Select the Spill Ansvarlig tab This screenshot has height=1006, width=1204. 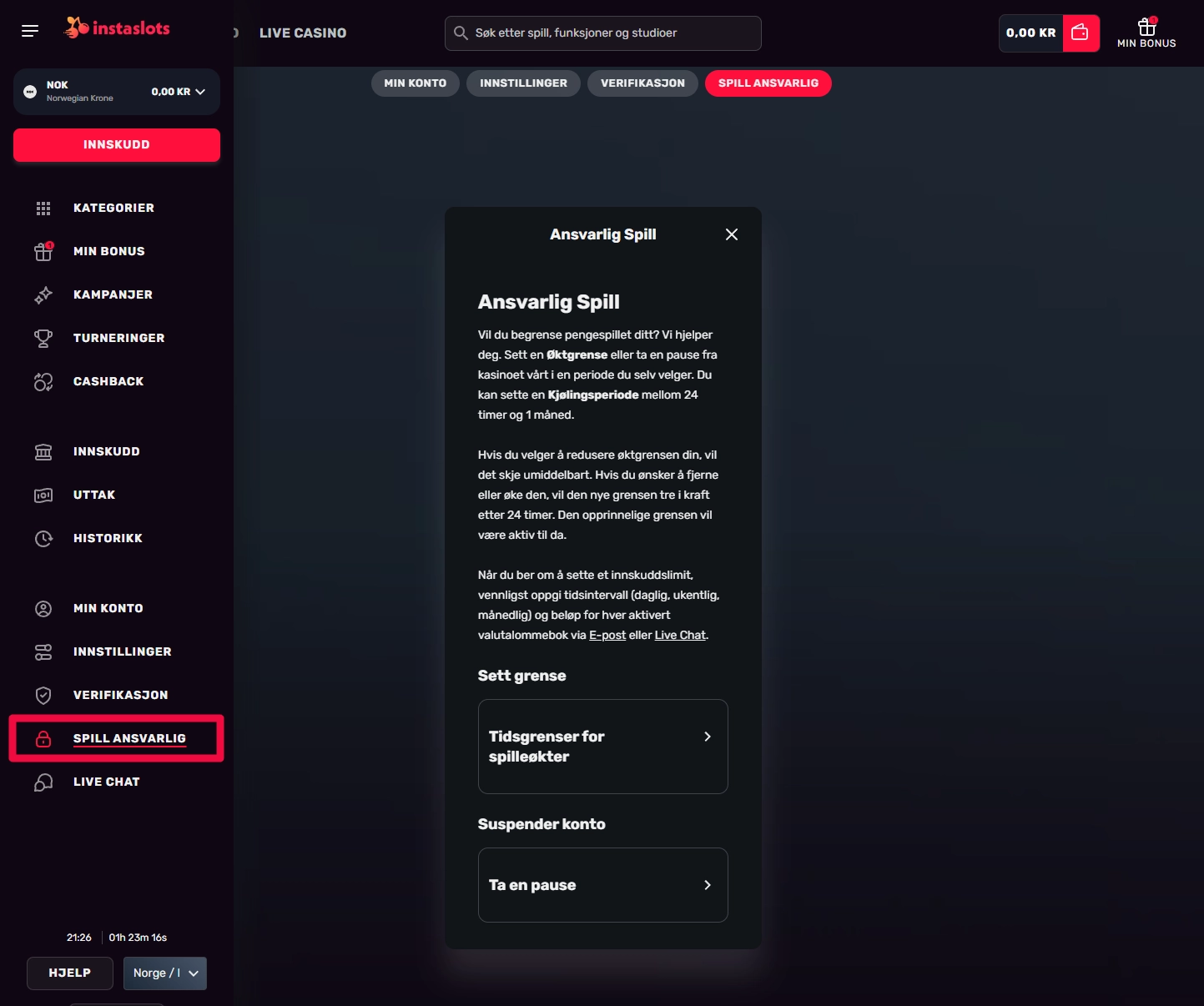pyautogui.click(x=768, y=83)
